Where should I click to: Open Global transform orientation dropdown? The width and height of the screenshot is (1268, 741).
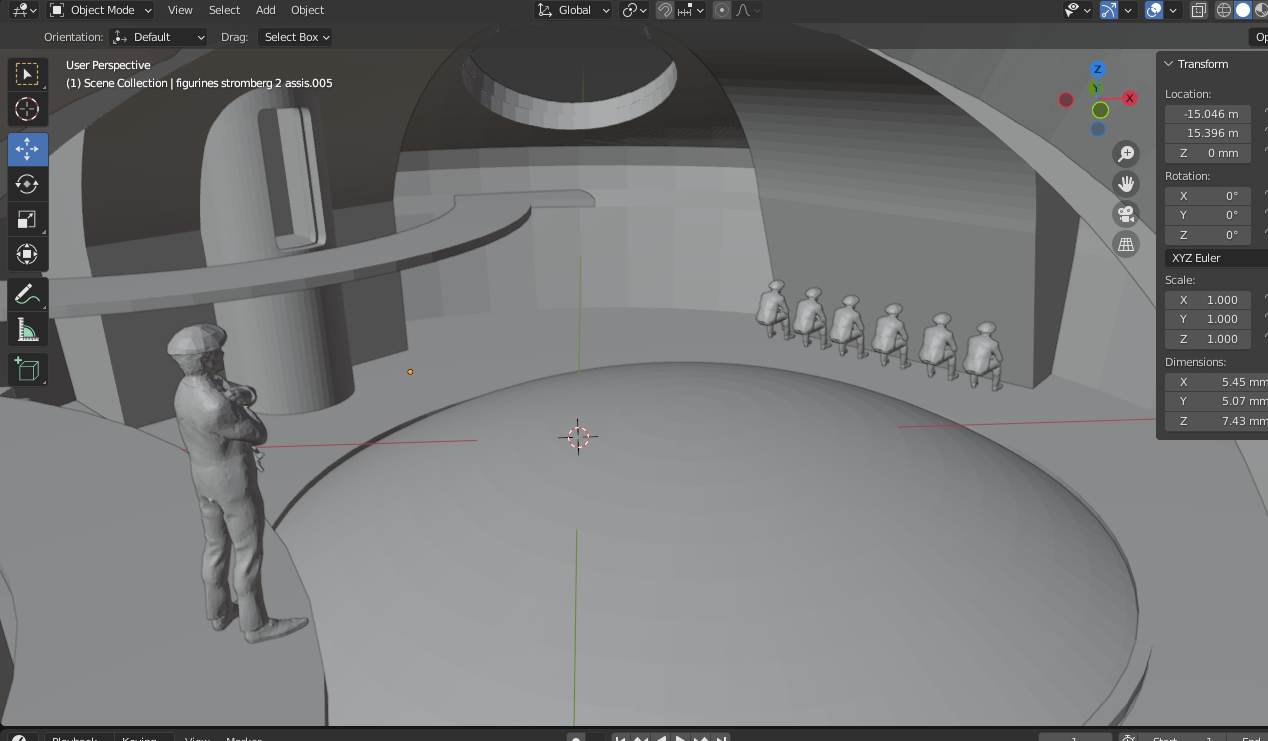[x=573, y=10]
